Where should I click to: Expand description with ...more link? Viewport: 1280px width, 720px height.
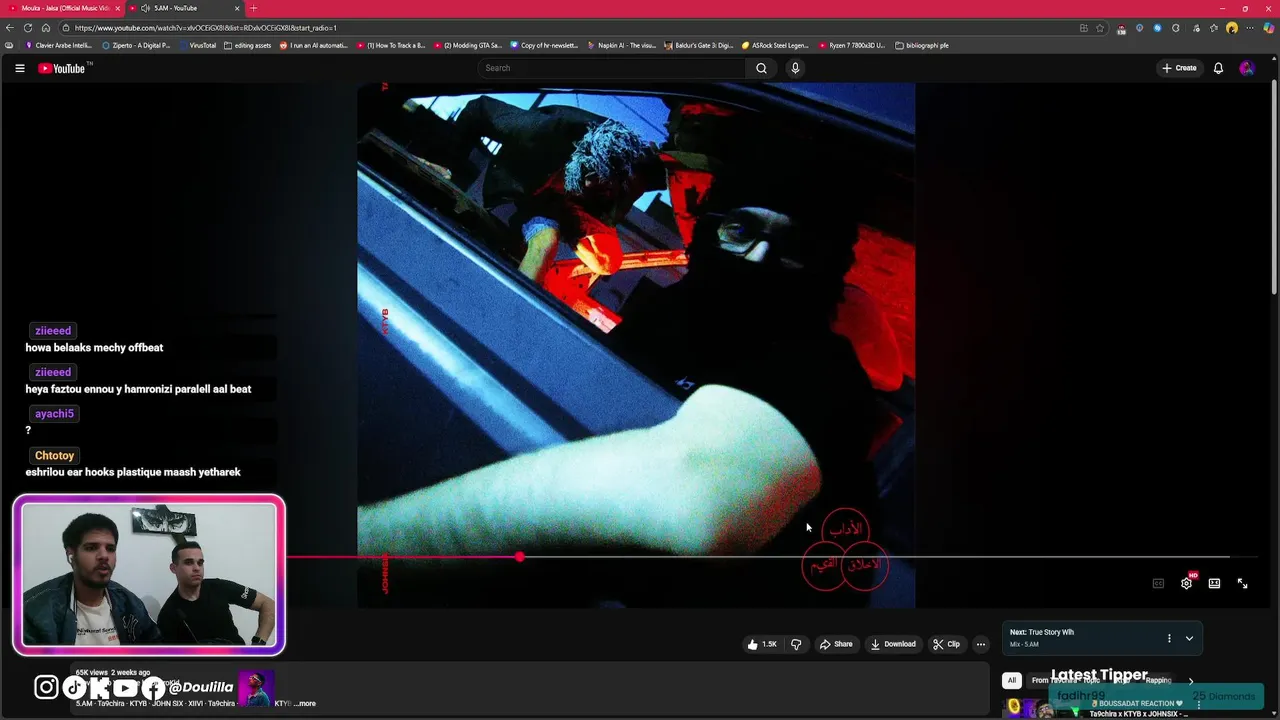pyautogui.click(x=304, y=703)
